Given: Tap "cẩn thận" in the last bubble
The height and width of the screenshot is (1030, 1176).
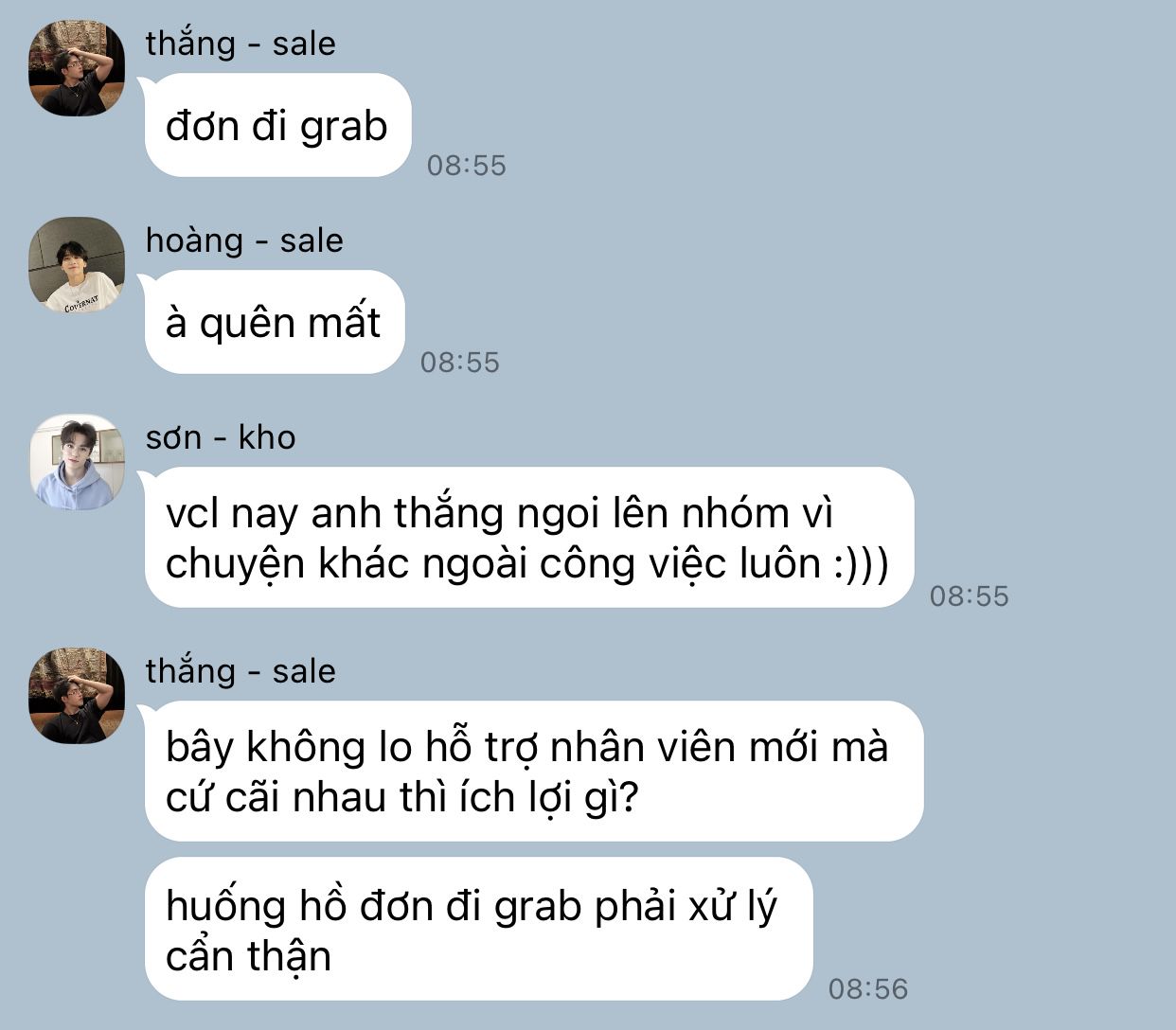Looking at the screenshot, I should pyautogui.click(x=249, y=956).
